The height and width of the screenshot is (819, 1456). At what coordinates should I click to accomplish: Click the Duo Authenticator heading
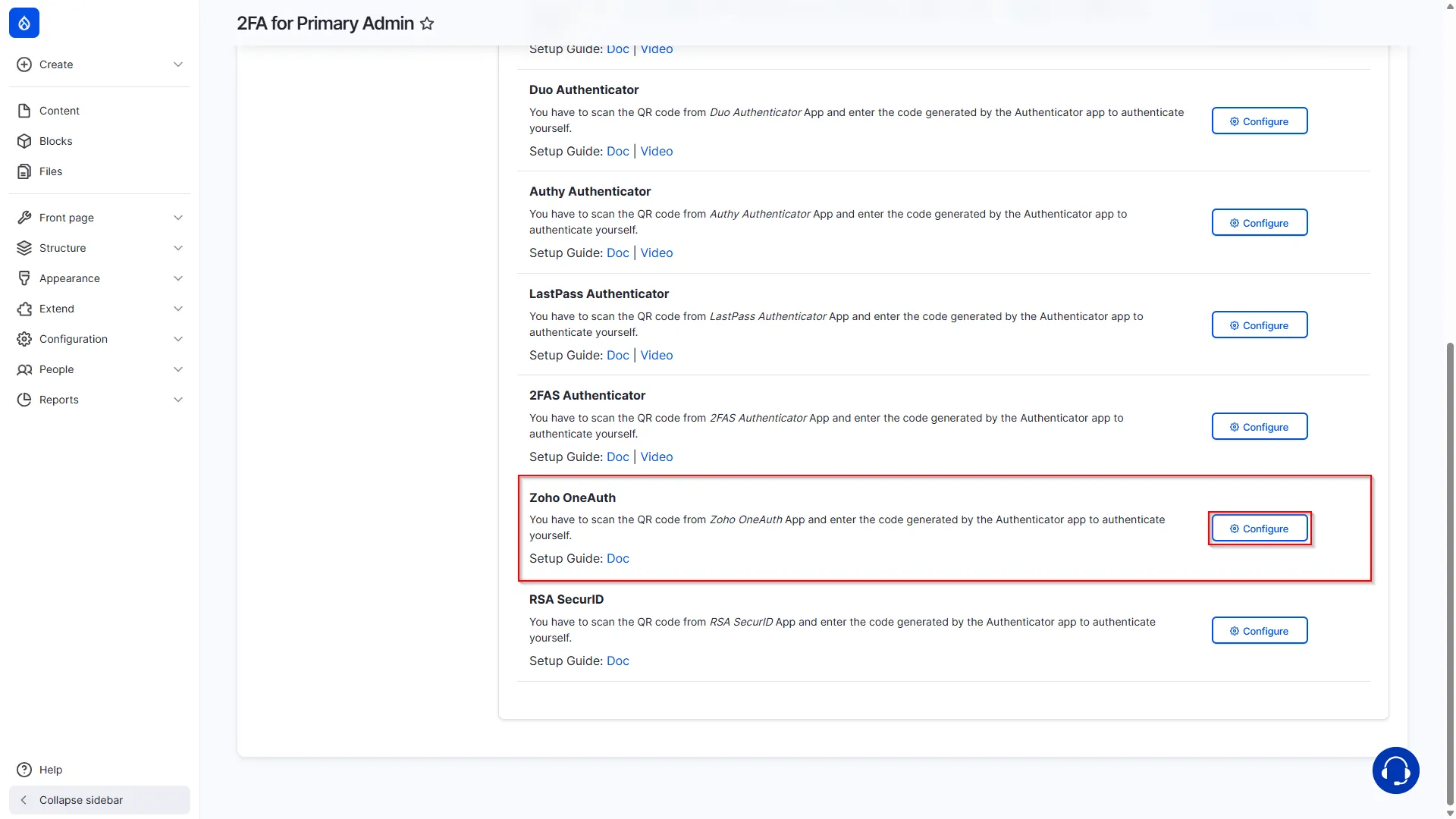click(x=584, y=89)
